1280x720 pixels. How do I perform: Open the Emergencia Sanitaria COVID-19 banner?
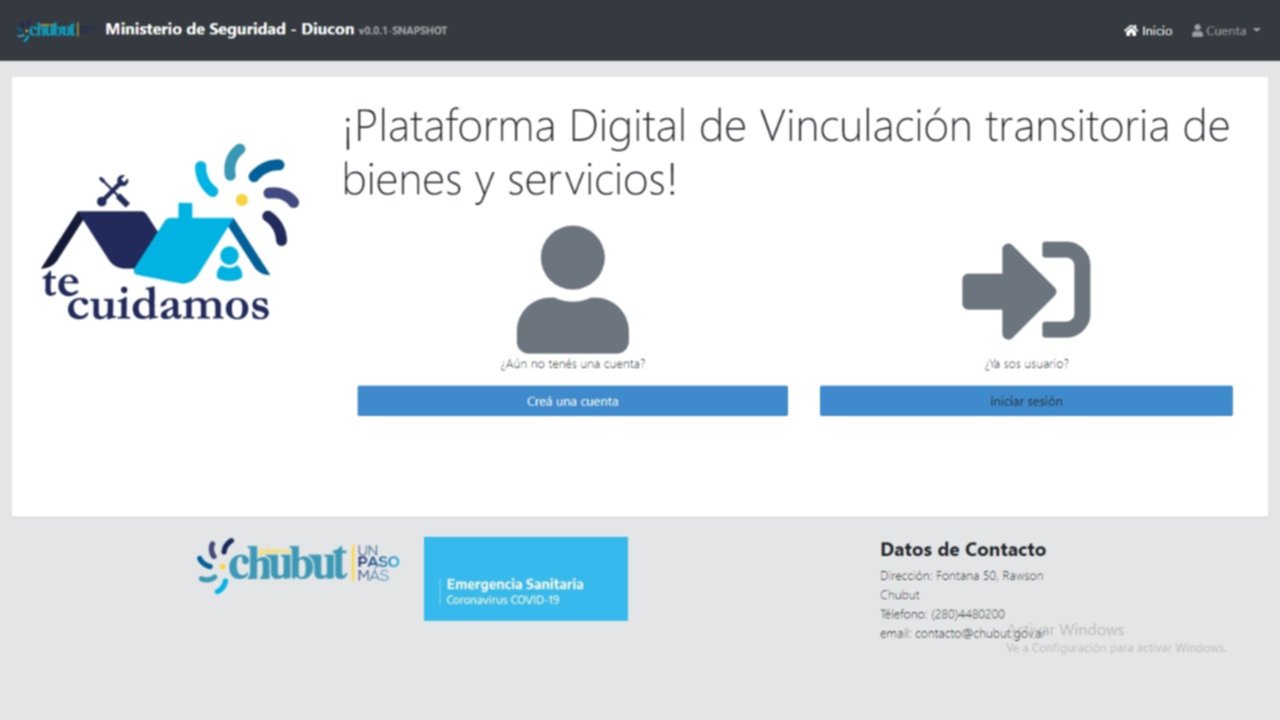coord(525,579)
